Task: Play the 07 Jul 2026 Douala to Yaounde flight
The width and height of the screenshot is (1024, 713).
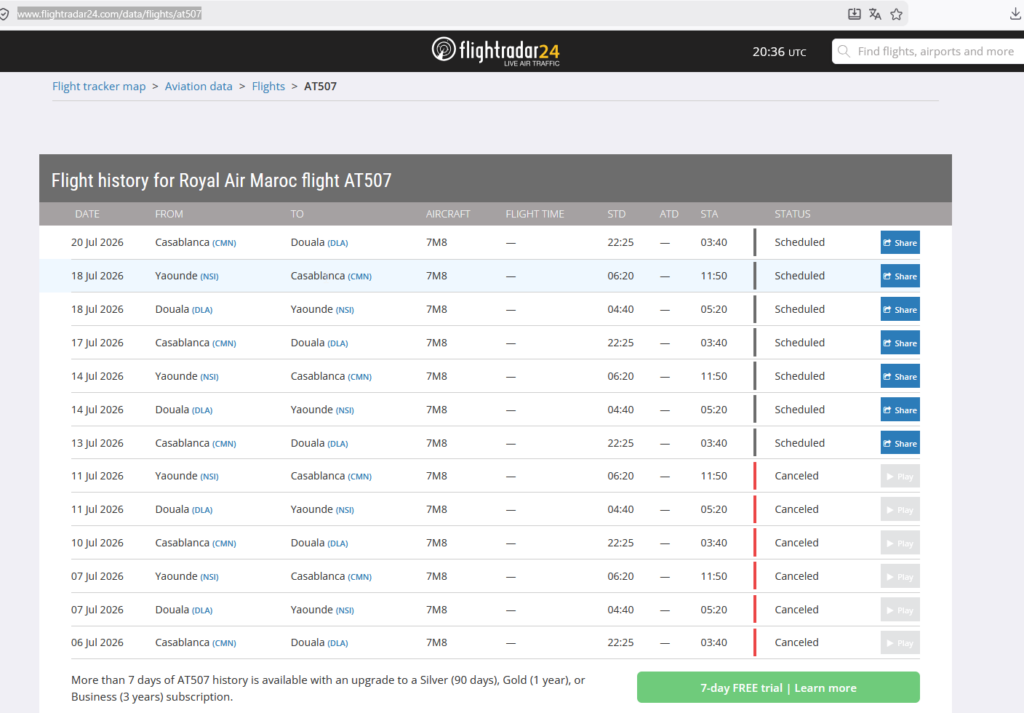Action: click(x=900, y=610)
